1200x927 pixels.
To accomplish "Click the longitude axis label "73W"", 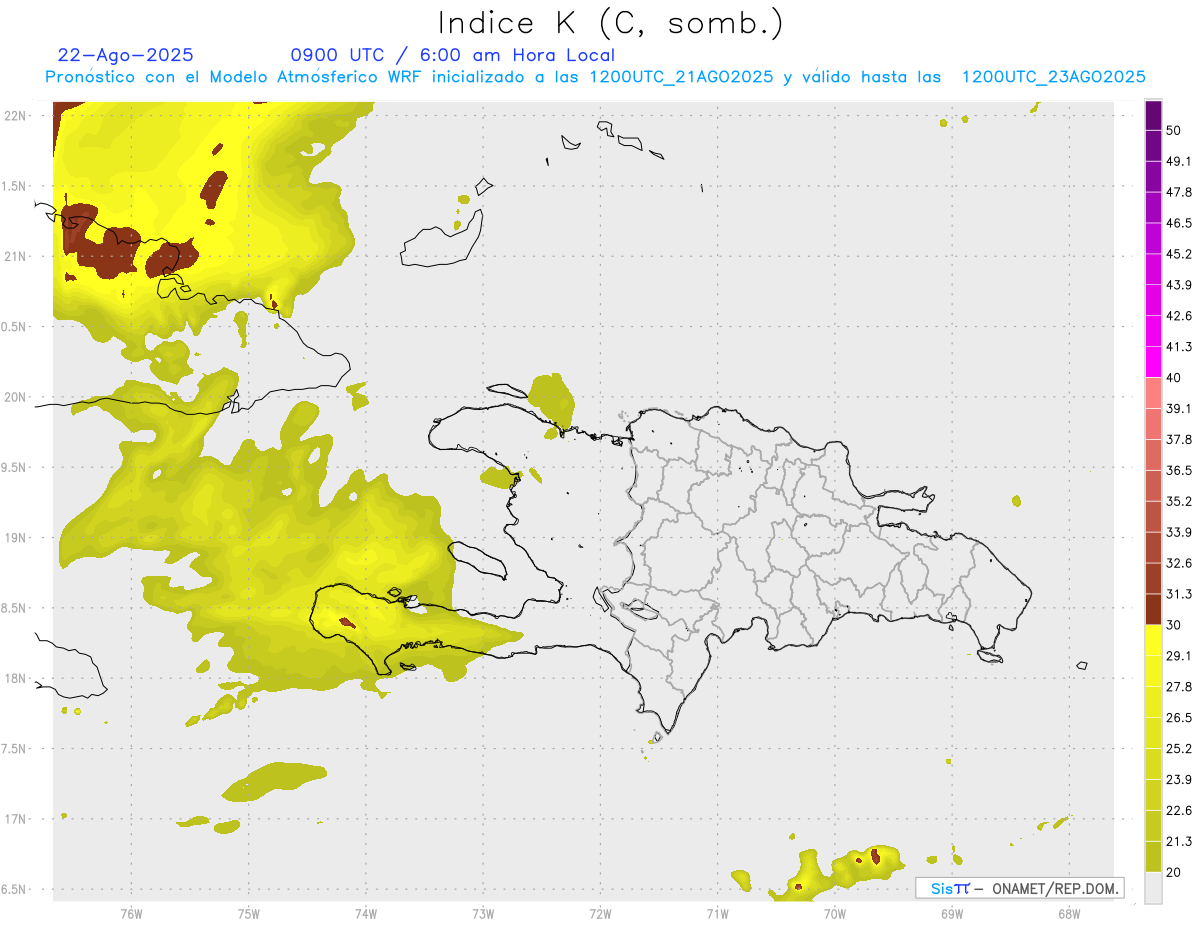I will pos(483,914).
